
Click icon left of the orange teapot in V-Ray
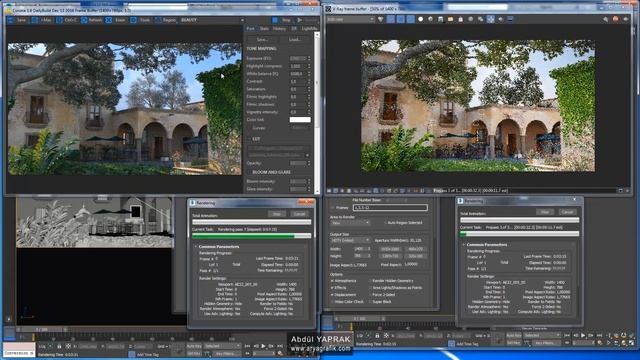[x=606, y=19]
